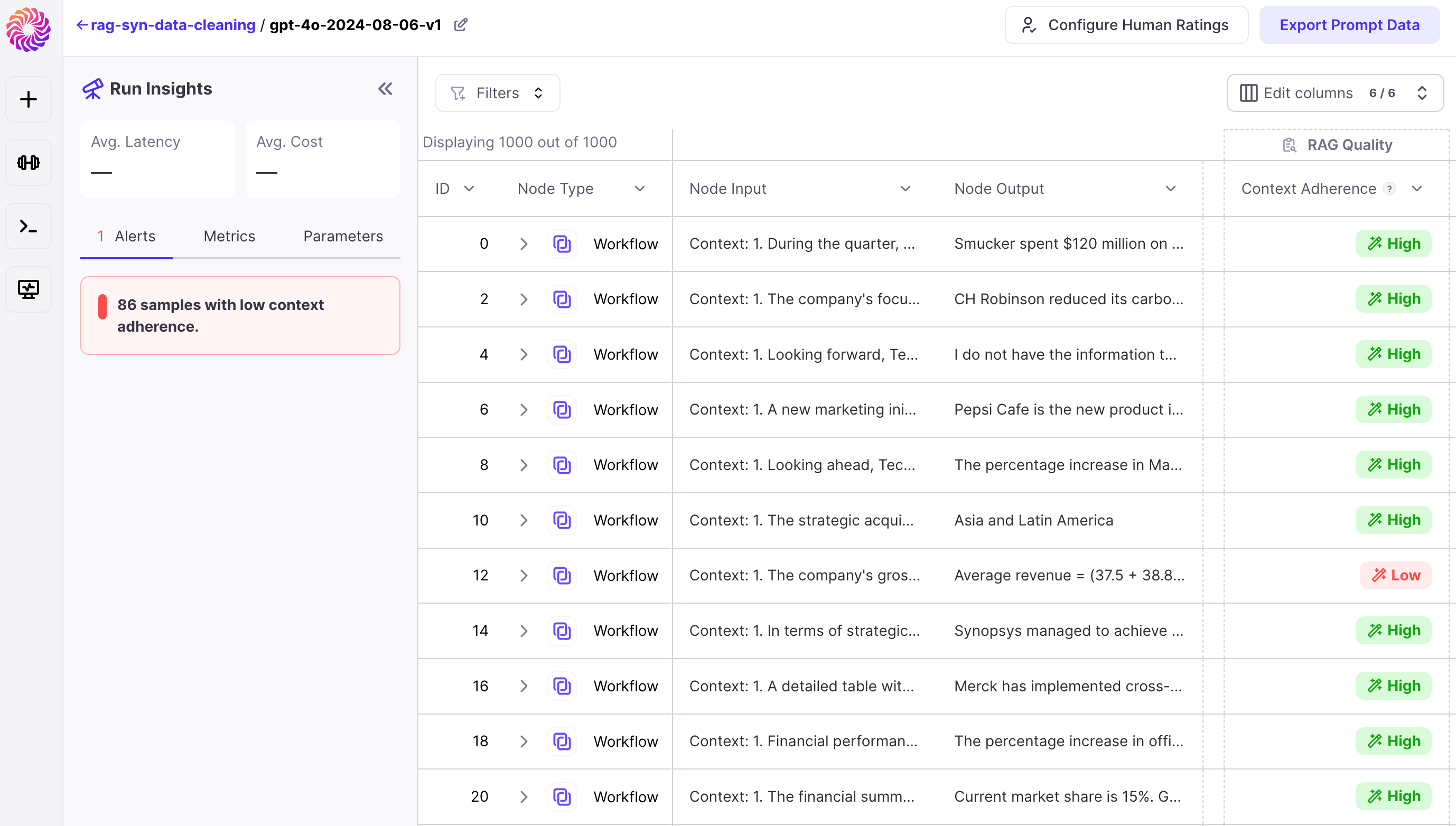Open the Filters dropdown
The height and width of the screenshot is (826, 1456).
[x=498, y=93]
